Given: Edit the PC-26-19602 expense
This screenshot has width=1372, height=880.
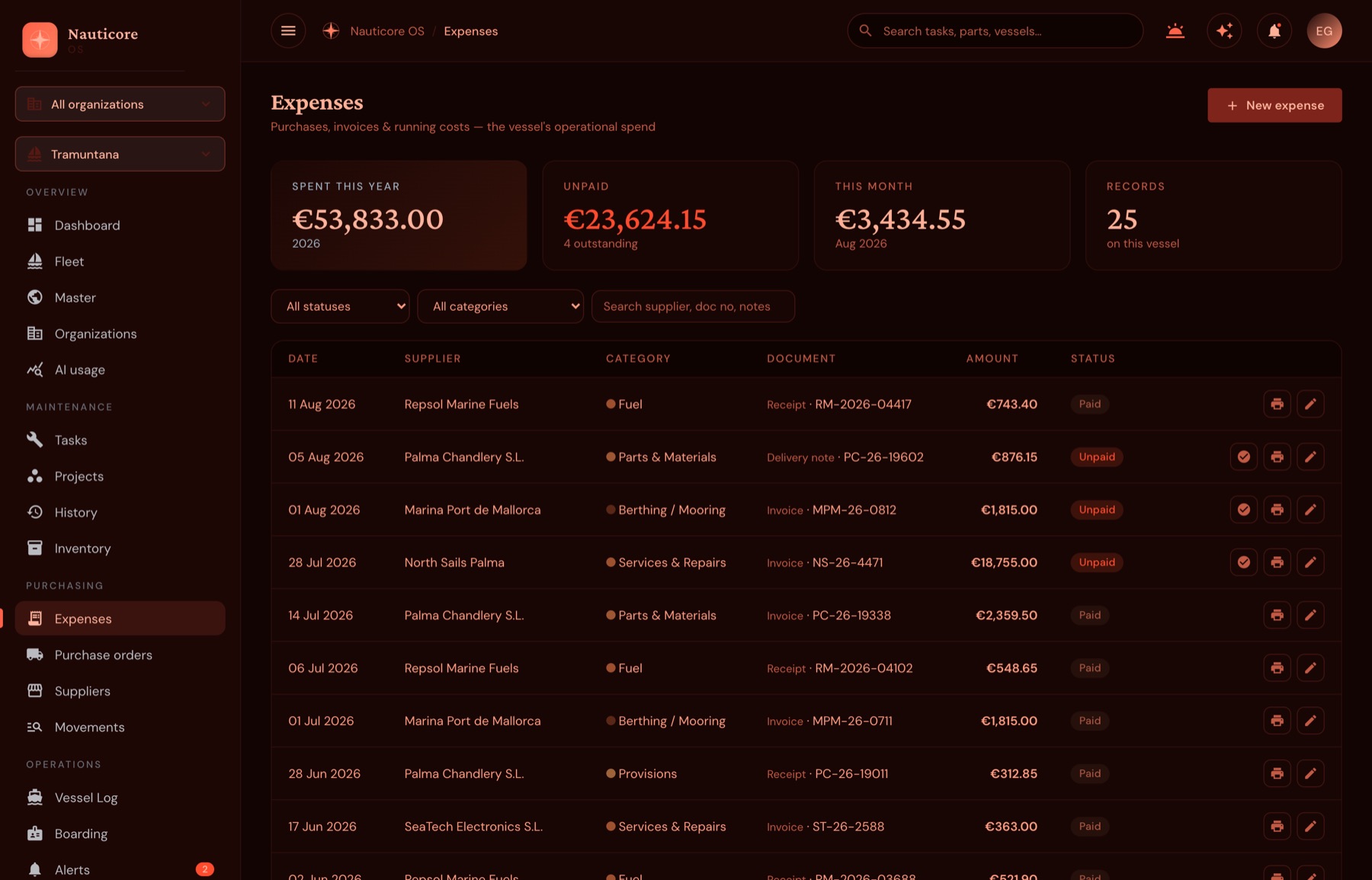Looking at the screenshot, I should point(1310,457).
